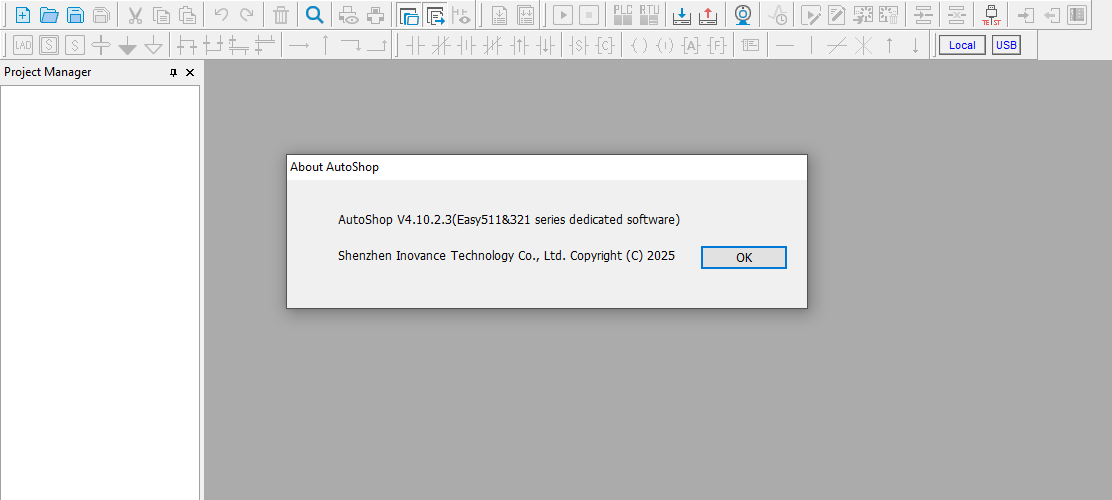
Task: Click the monitor eye icon
Action: (x=461, y=15)
